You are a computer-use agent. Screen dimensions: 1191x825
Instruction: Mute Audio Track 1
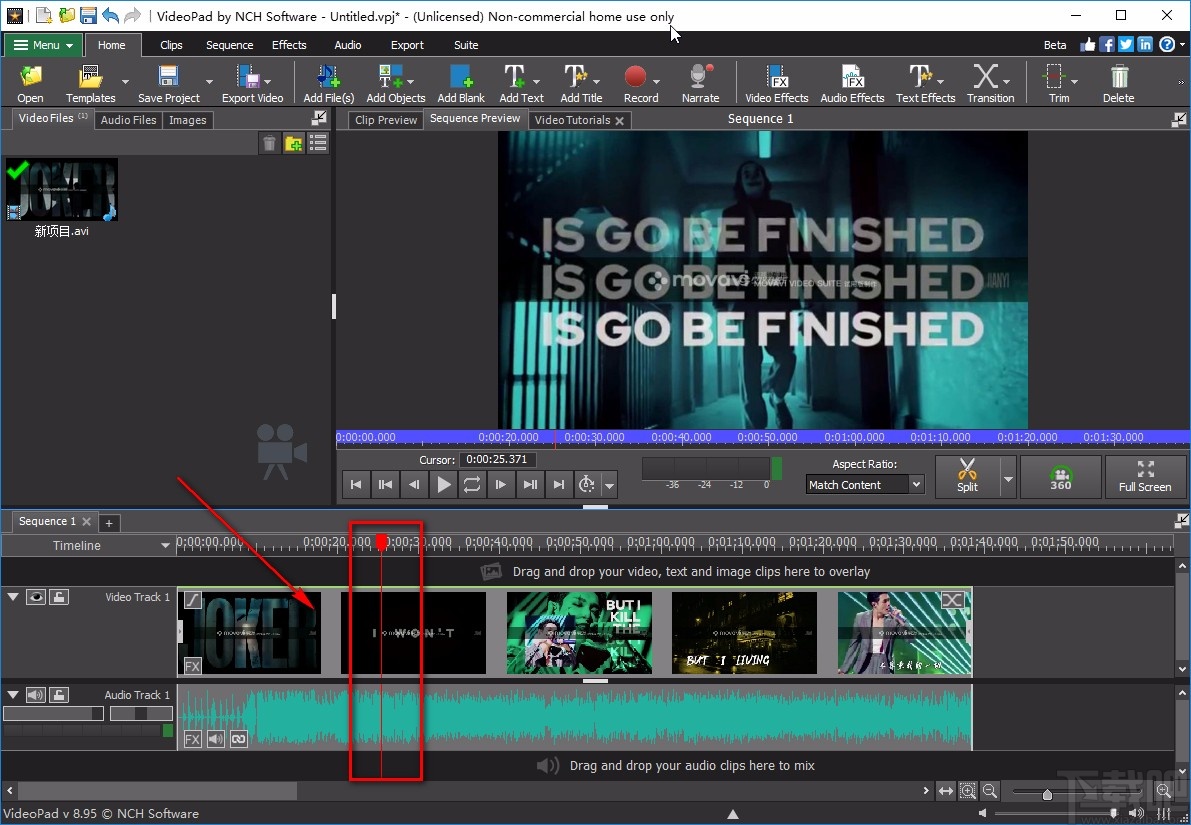point(36,695)
